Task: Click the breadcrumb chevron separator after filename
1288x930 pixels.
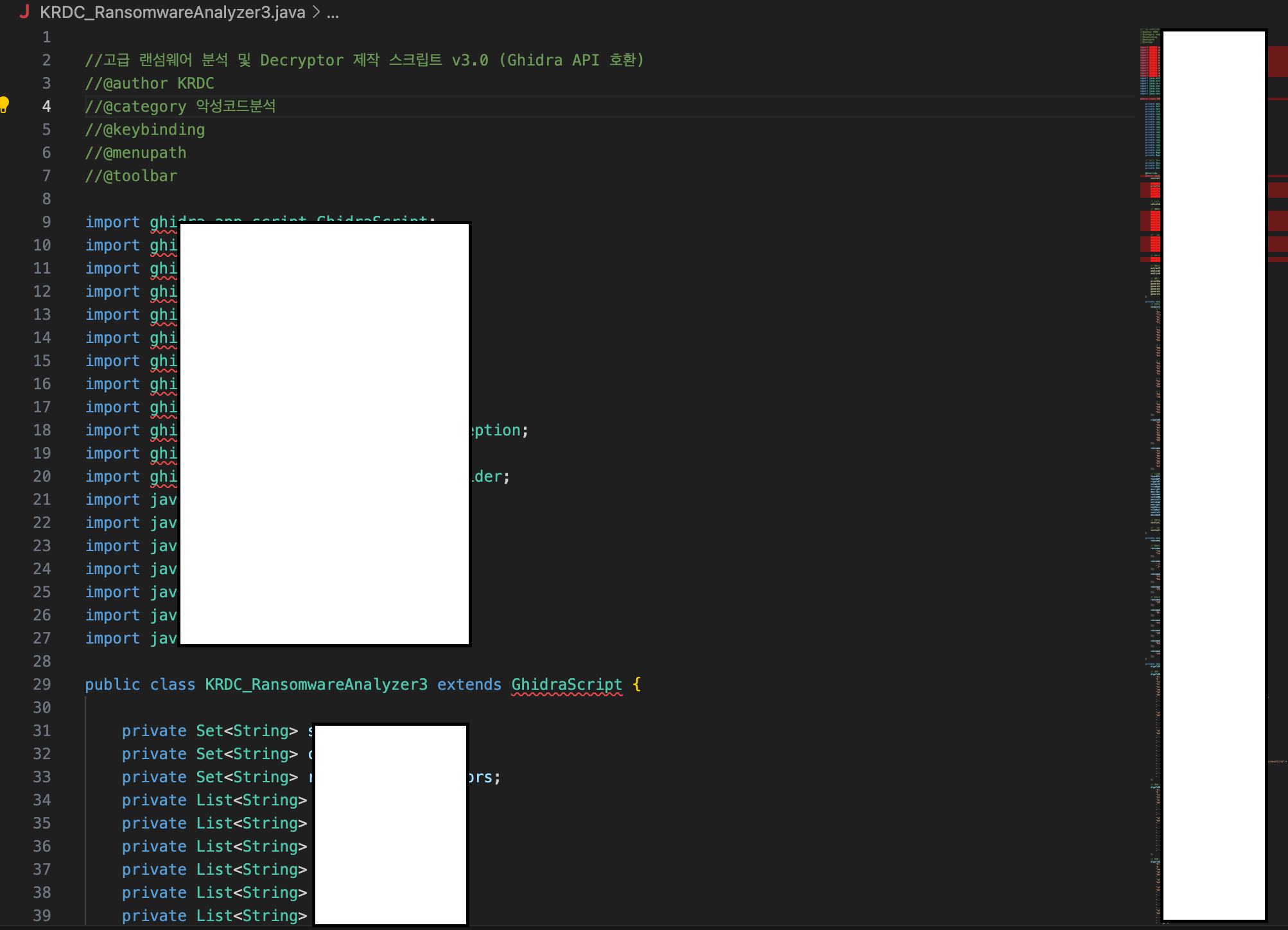Action: coord(316,12)
